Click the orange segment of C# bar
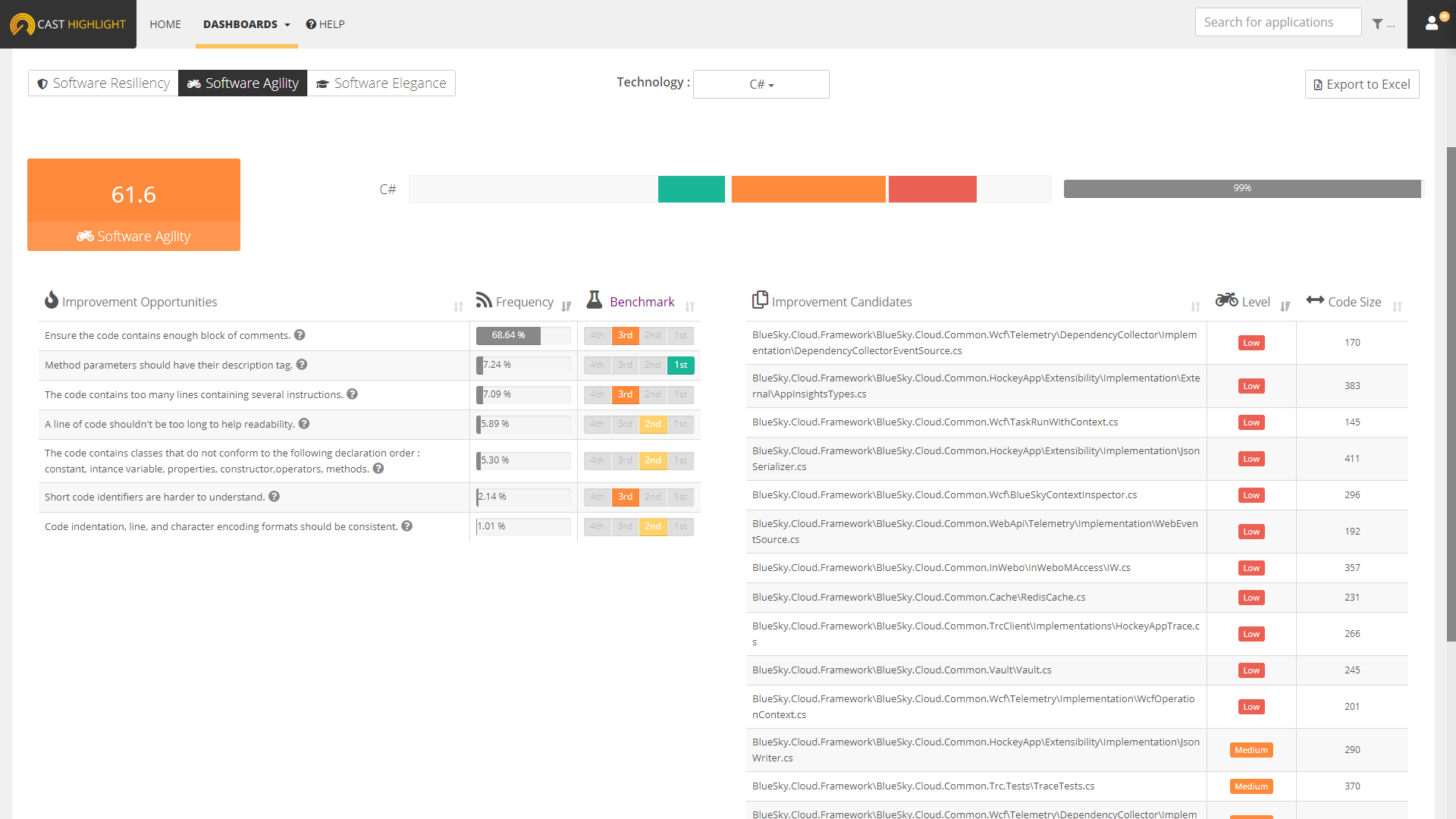The image size is (1456, 819). tap(808, 190)
